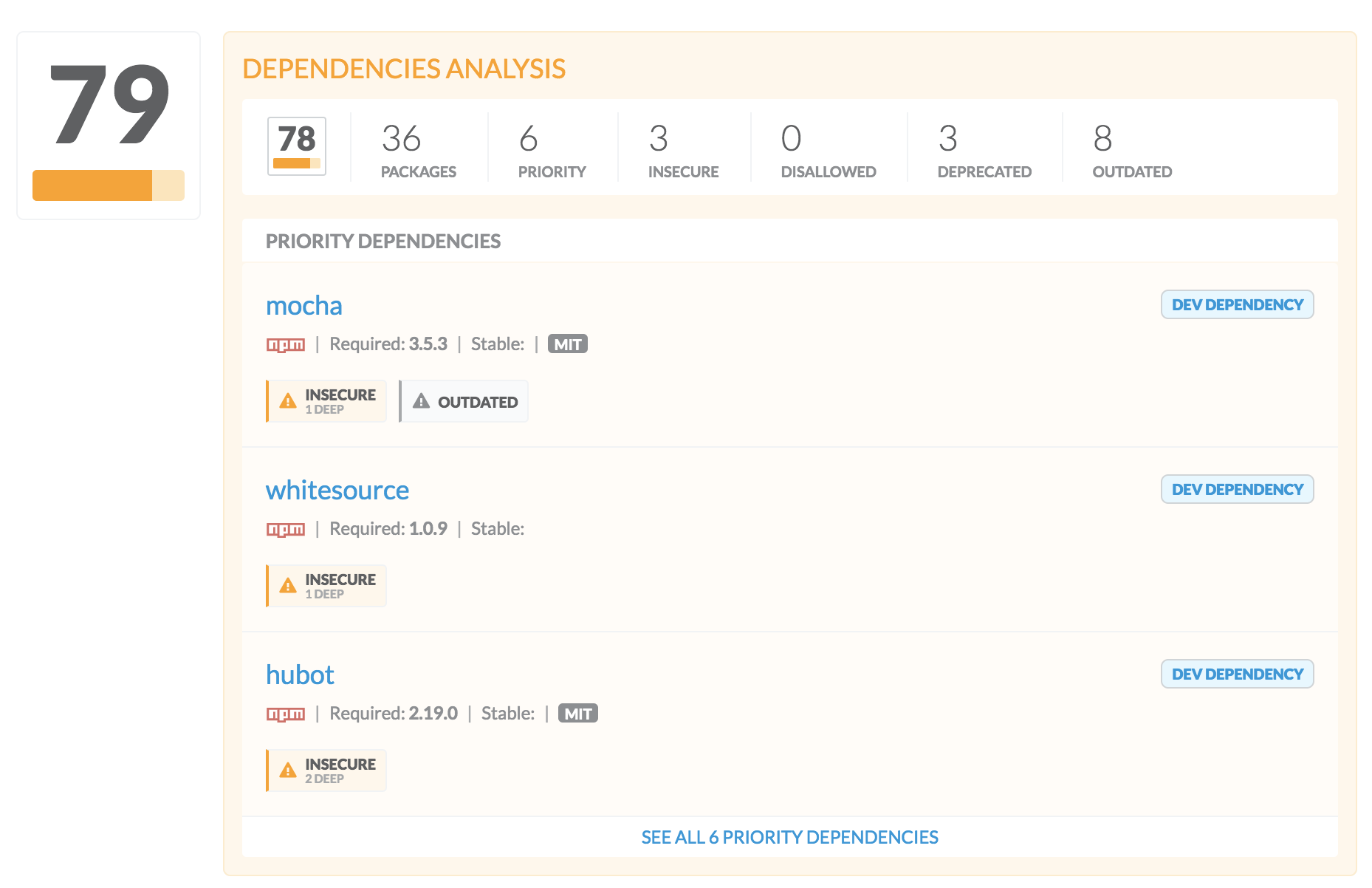Click whitesource's insecure warning triangle
Viewport: 1372px width, 888px height.
(x=288, y=586)
